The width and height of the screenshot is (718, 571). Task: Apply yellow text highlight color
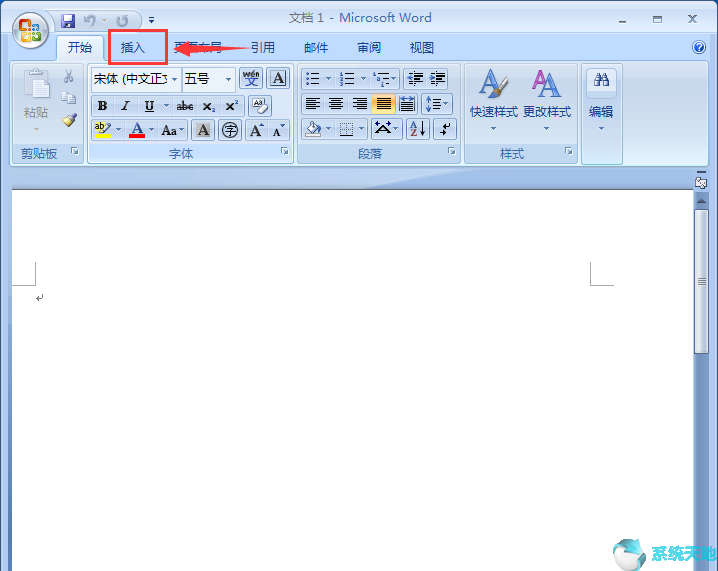[103, 130]
